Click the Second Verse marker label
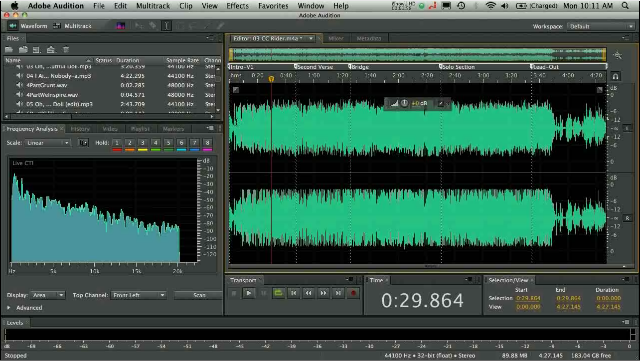This screenshot has width=640, height=361. pyautogui.click(x=315, y=67)
